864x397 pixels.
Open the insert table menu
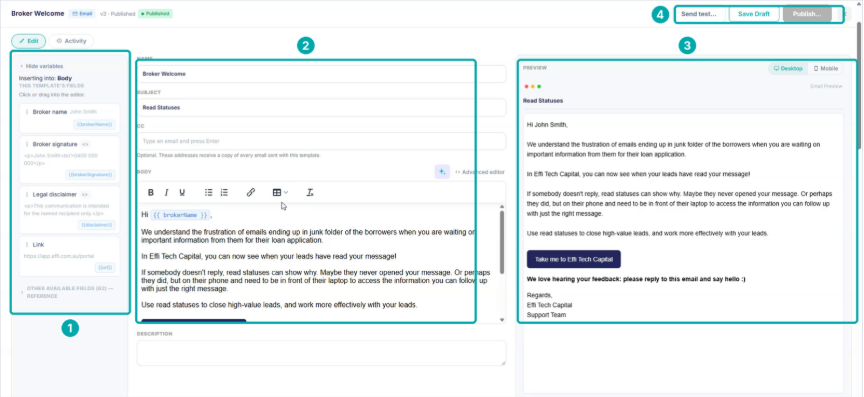280,192
